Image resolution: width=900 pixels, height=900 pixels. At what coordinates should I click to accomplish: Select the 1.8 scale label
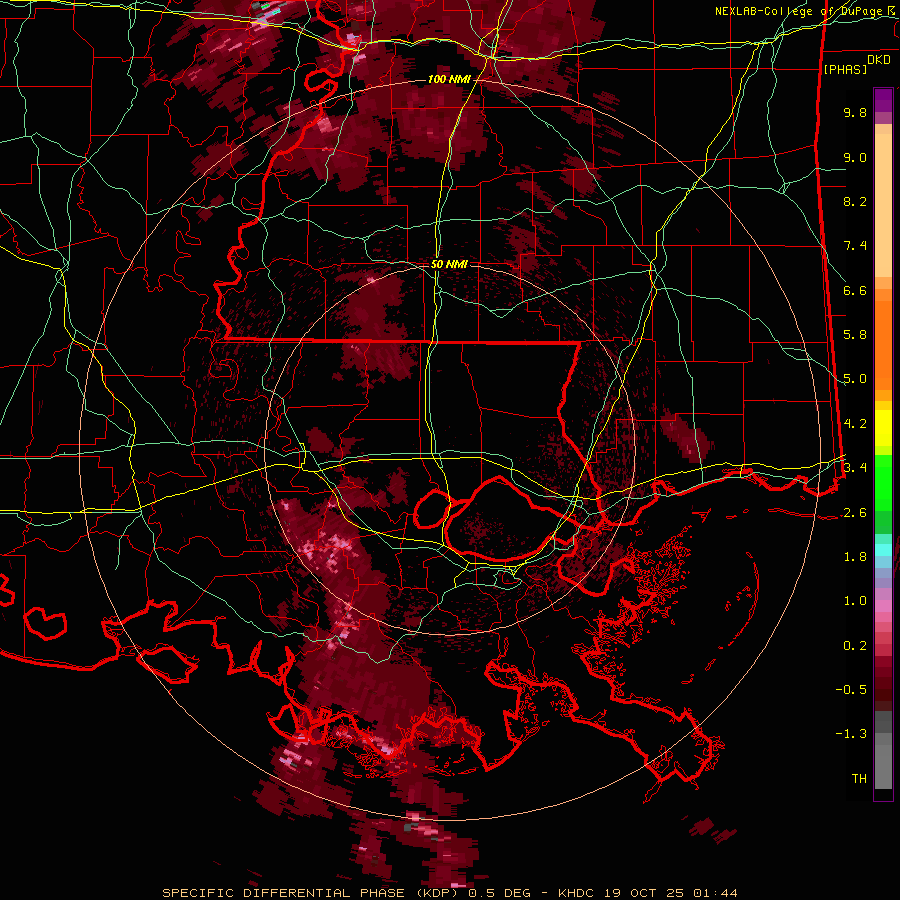click(x=855, y=556)
